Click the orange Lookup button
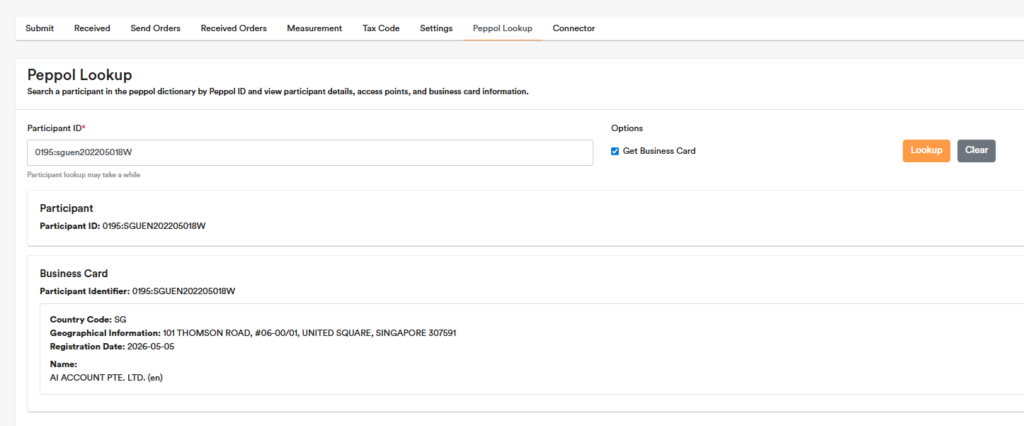The width and height of the screenshot is (1024, 426). pyautogui.click(x=926, y=151)
